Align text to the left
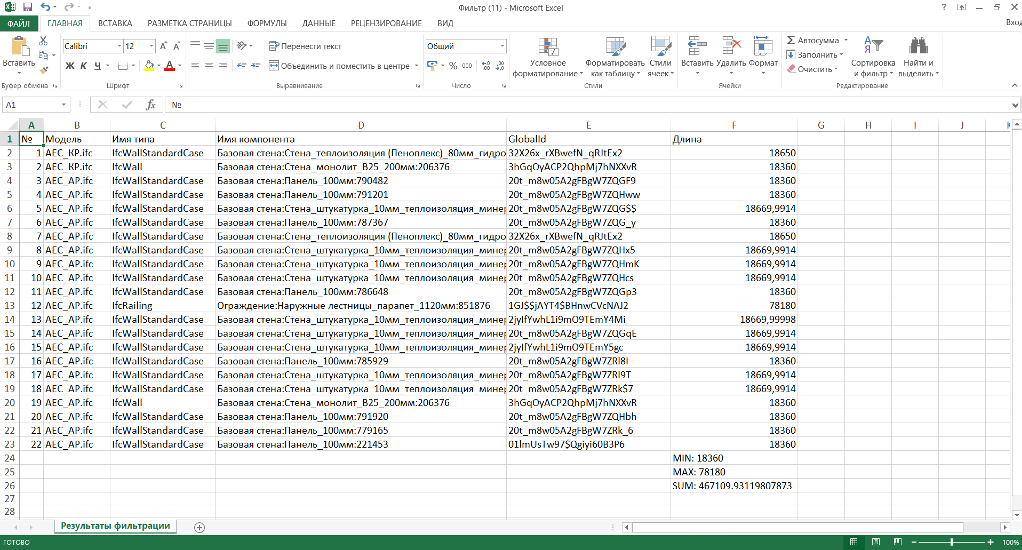This screenshot has width=1022, height=550. pos(195,66)
